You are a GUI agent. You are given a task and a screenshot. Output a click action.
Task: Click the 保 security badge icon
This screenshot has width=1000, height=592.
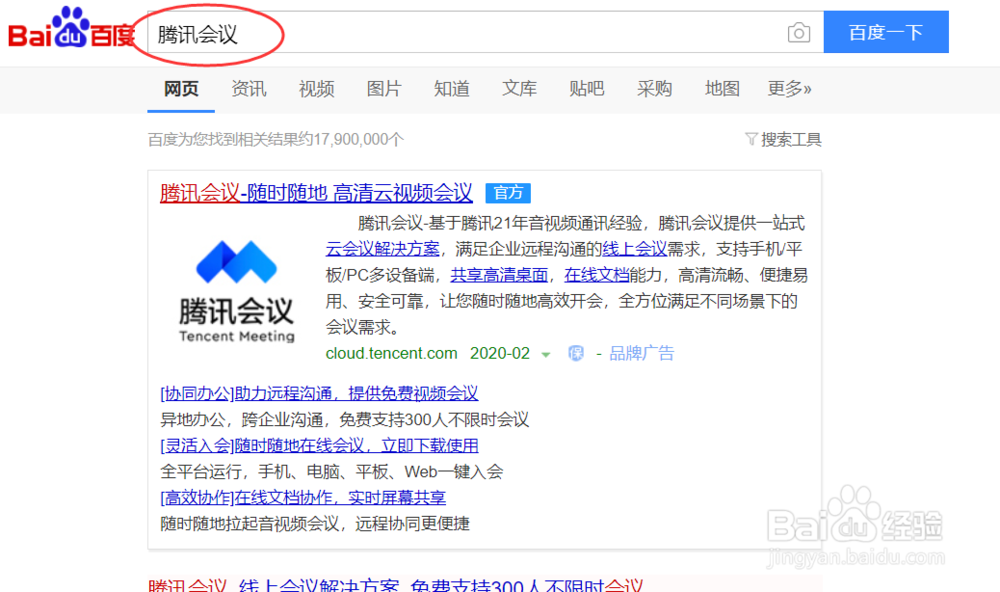coord(576,353)
